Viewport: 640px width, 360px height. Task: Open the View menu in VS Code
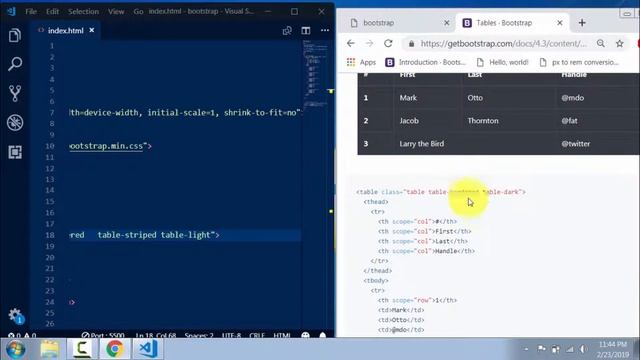tap(116, 11)
